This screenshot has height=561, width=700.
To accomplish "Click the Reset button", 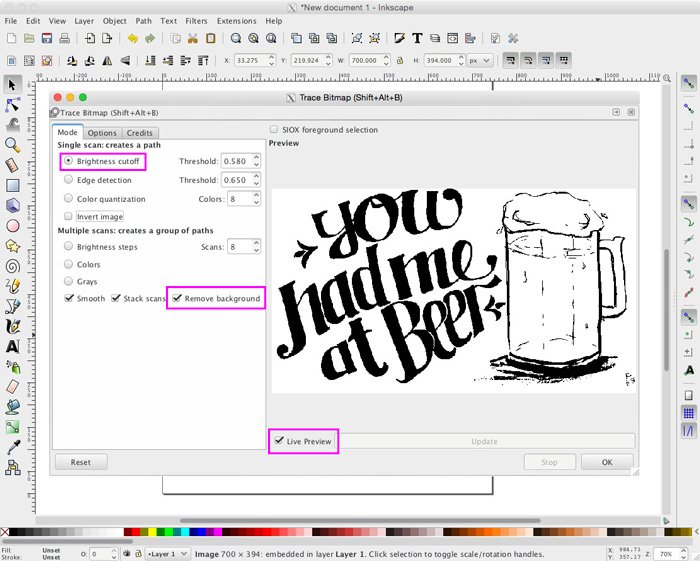I will [81, 462].
